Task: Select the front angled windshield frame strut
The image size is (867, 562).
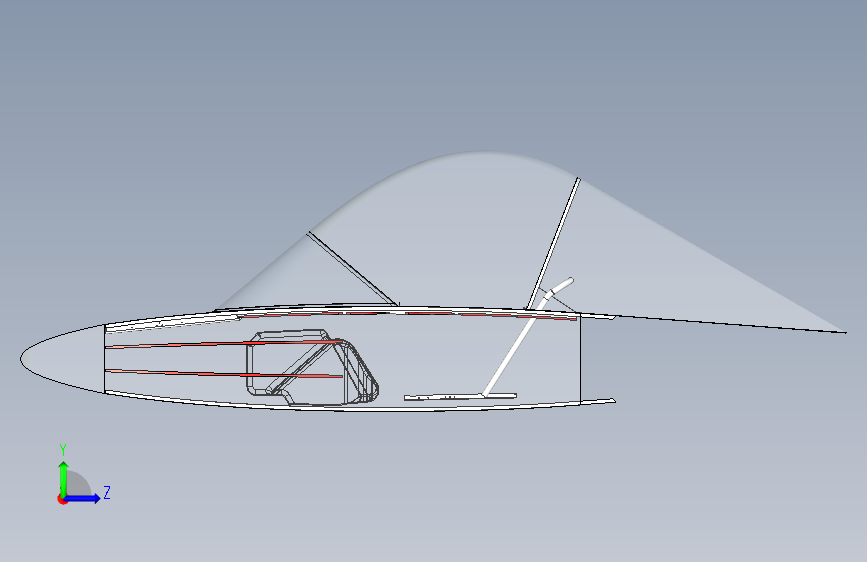Action: pyautogui.click(x=352, y=269)
